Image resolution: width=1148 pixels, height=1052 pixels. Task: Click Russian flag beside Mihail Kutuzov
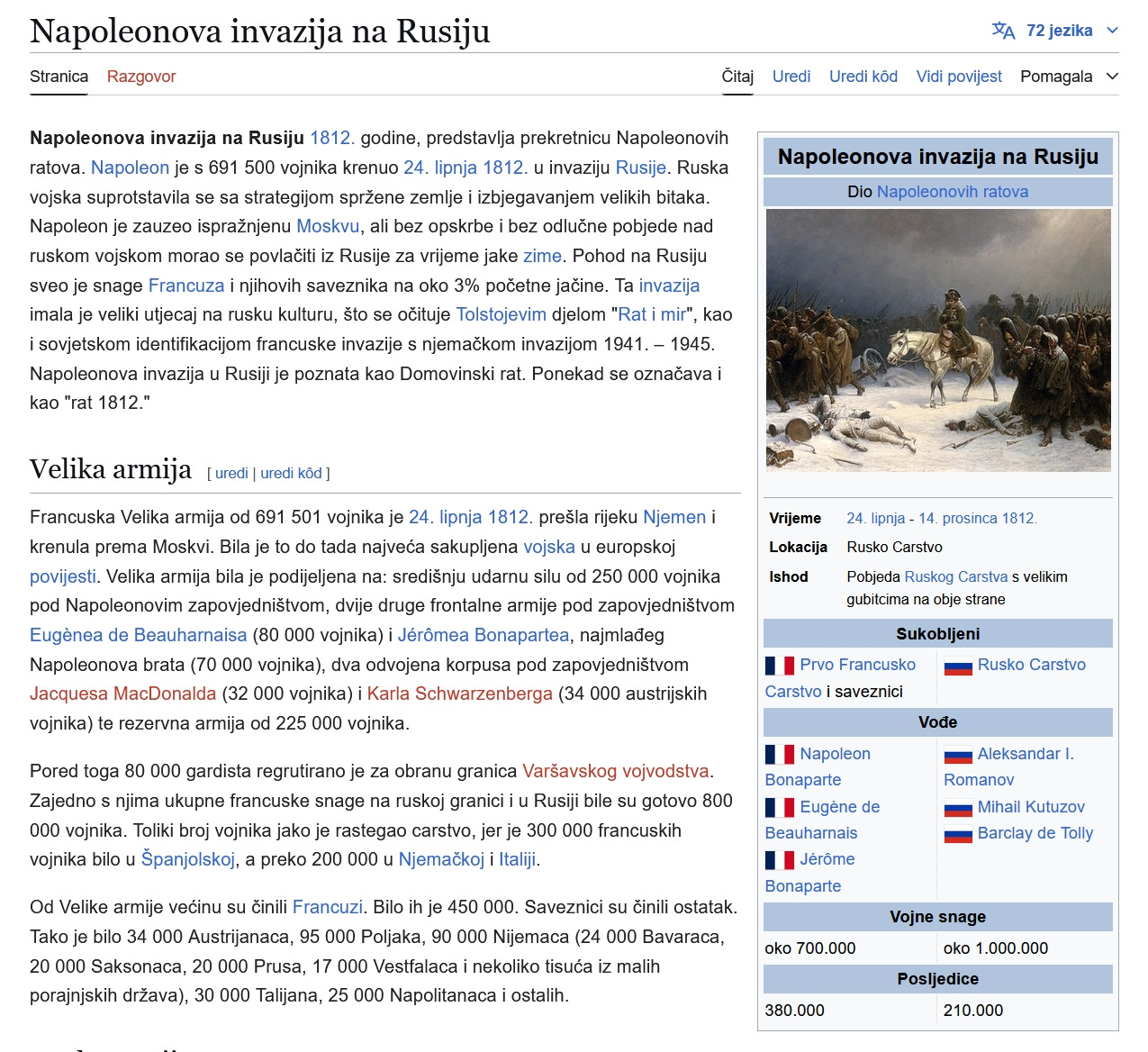click(958, 808)
